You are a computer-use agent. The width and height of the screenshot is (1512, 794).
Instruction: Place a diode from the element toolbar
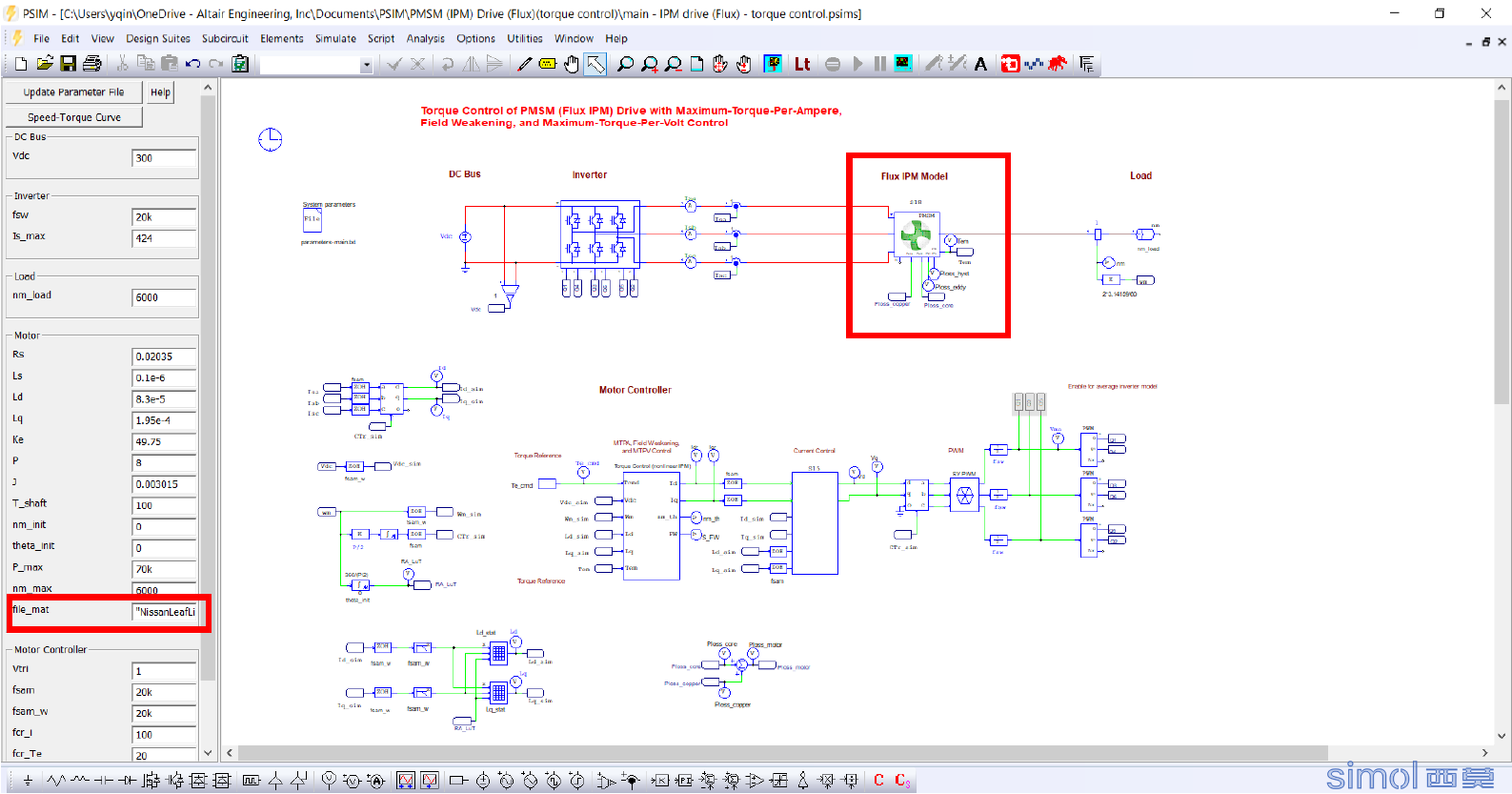(127, 781)
